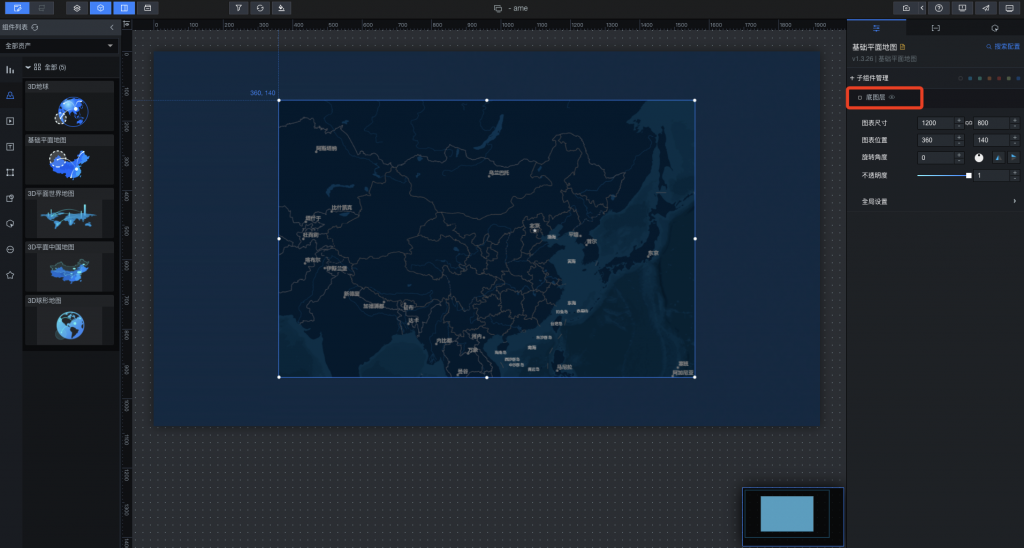1024x548 pixels.
Task: Click the publish paper-plane icon
Action: [x=985, y=8]
